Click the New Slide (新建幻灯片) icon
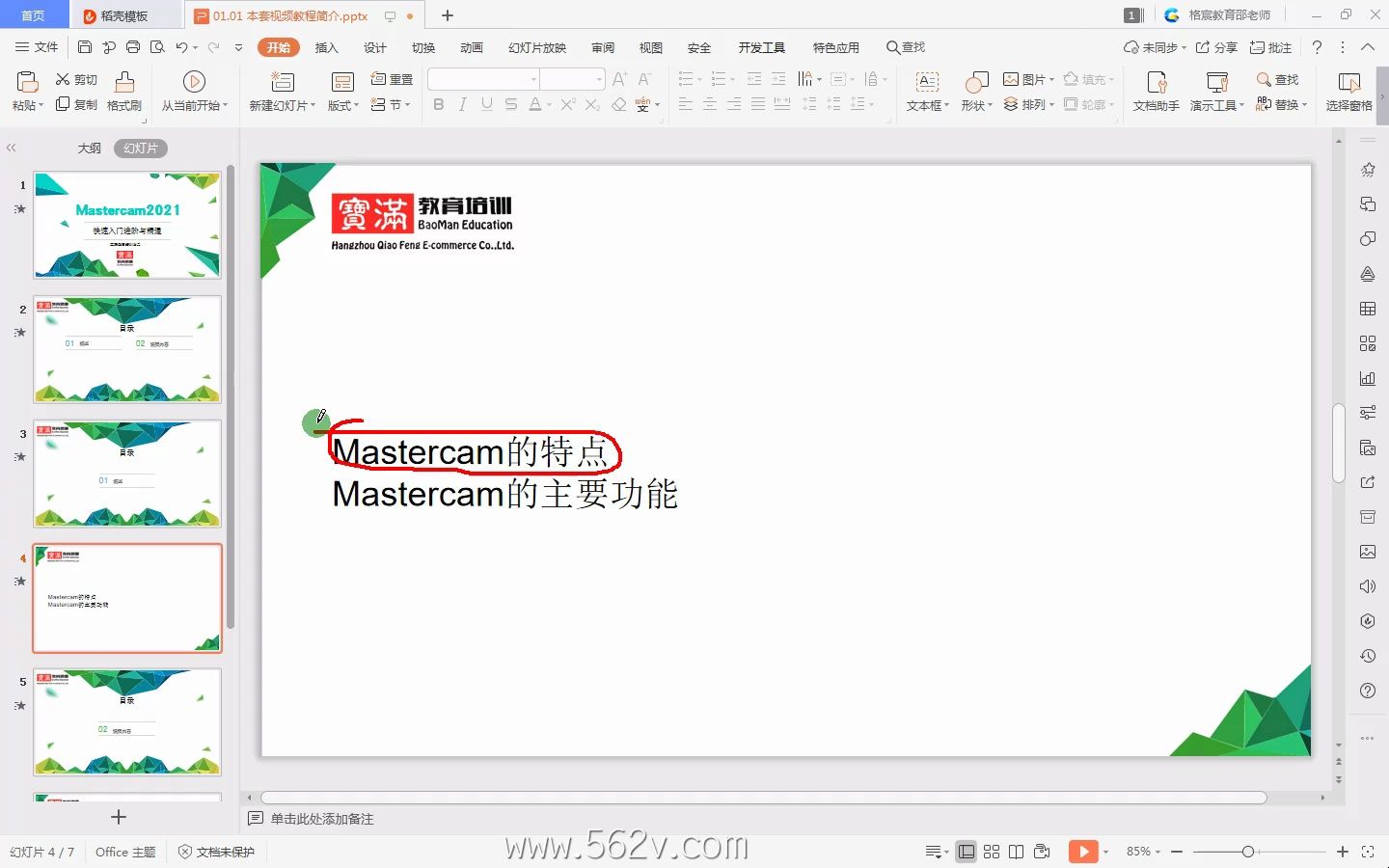The width and height of the screenshot is (1389, 868). click(x=283, y=82)
